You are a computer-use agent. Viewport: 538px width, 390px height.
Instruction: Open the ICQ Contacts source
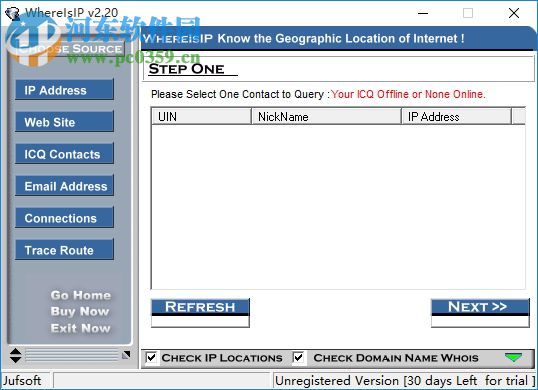tap(64, 154)
